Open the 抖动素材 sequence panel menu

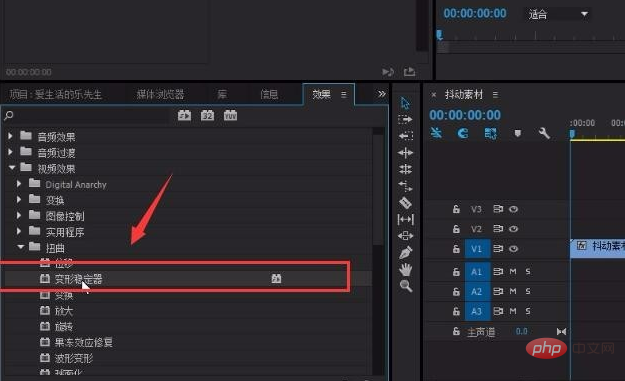coord(495,94)
